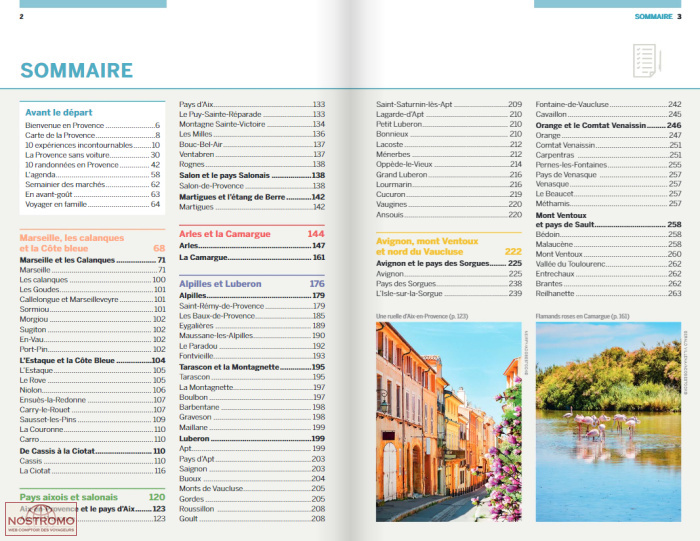The image size is (700, 541).
Task: Click '10 randonnées en Provence' entry
Action: point(92,165)
